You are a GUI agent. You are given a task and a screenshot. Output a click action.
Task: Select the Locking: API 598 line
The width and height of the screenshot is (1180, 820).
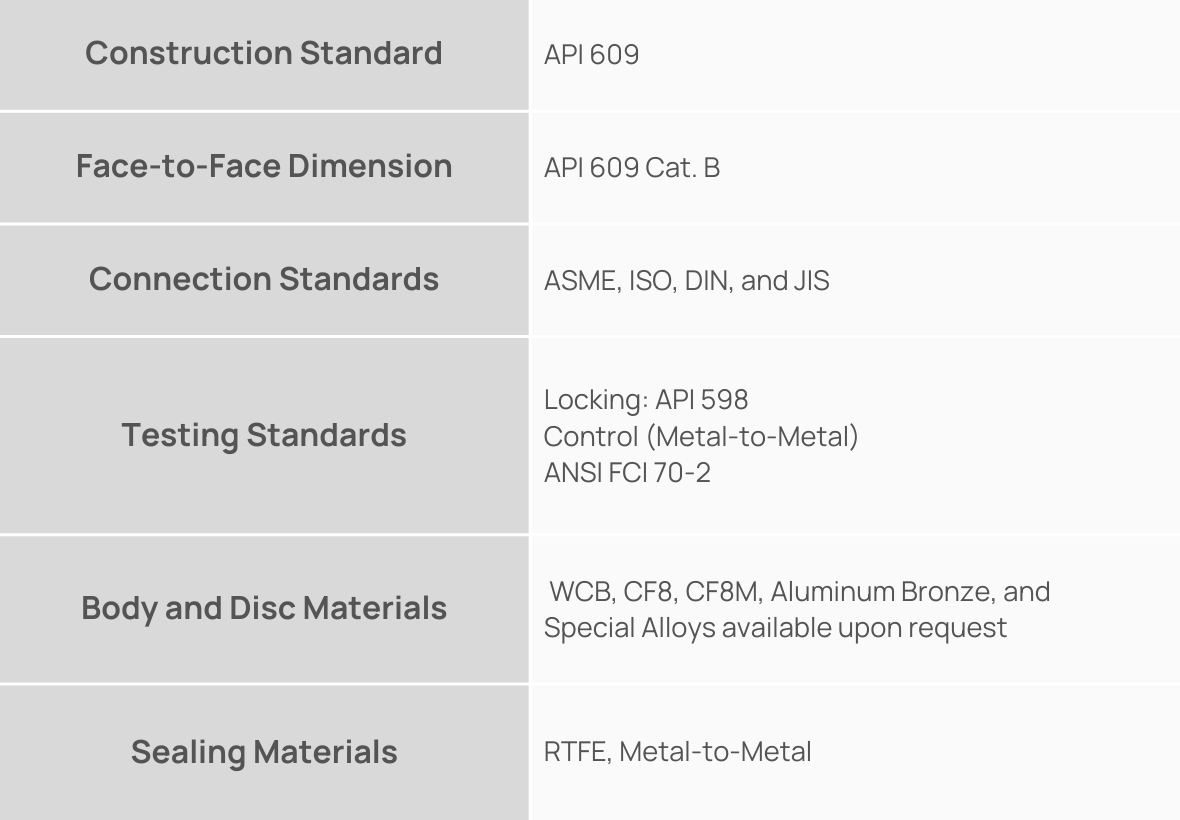point(646,400)
